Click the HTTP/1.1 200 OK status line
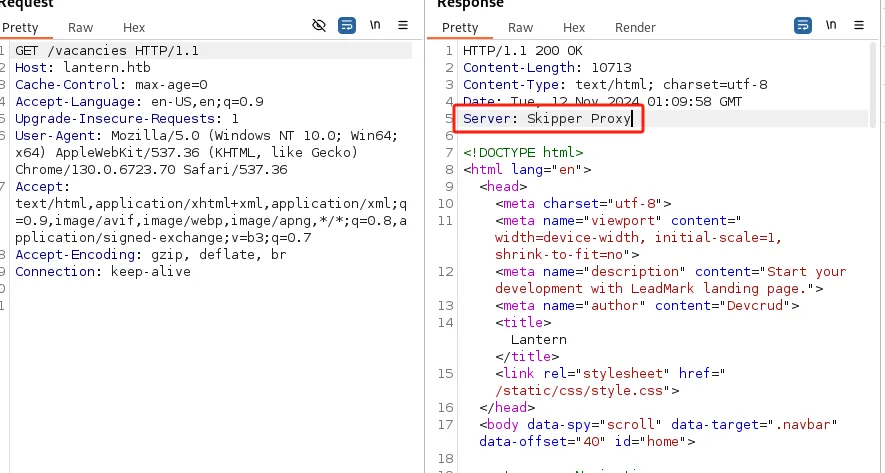This screenshot has width=885, height=473. coord(523,51)
